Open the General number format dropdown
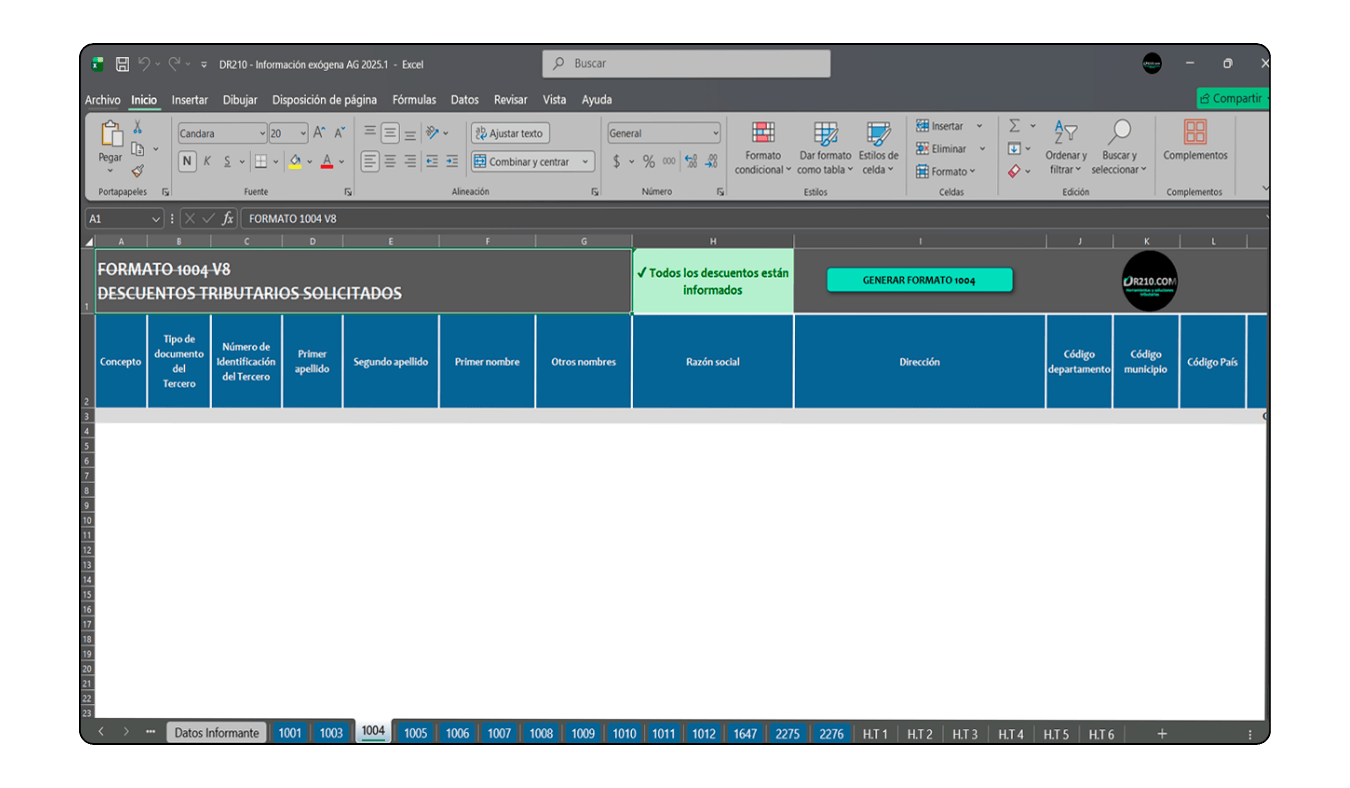Viewport: 1350px width, 788px height. (715, 134)
